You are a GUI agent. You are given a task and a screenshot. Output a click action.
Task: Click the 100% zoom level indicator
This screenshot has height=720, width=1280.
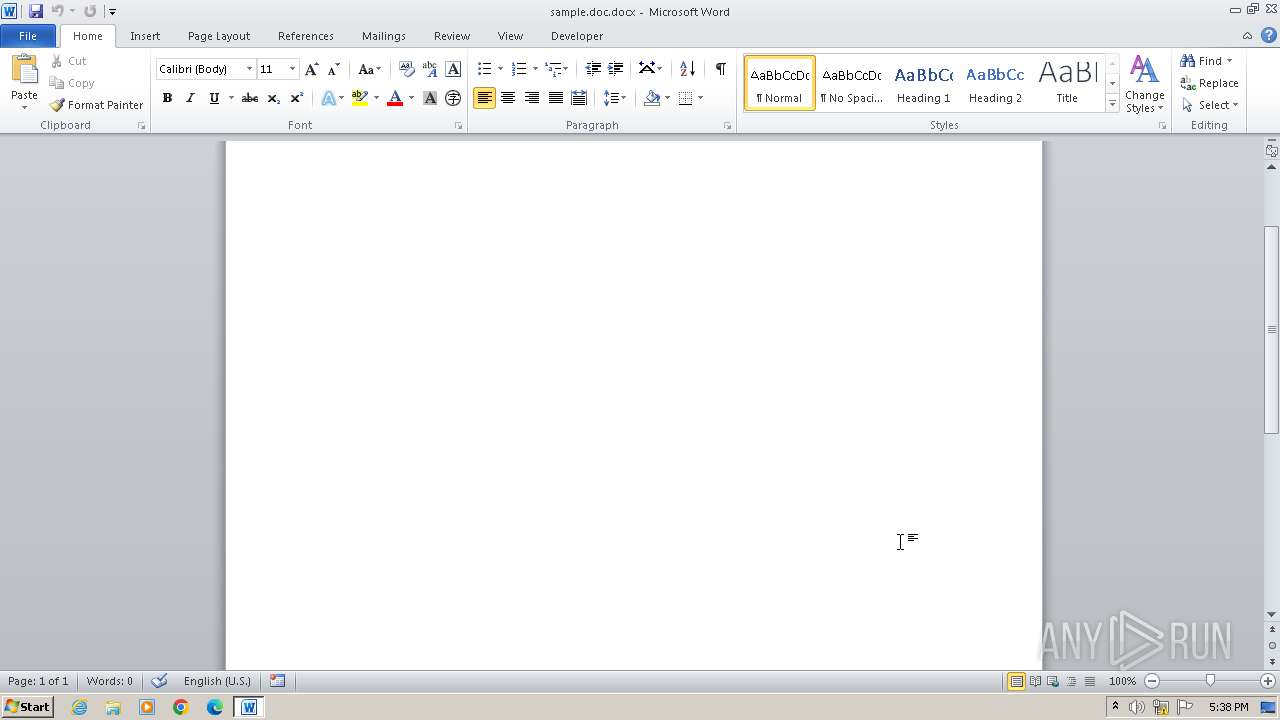pos(1123,681)
